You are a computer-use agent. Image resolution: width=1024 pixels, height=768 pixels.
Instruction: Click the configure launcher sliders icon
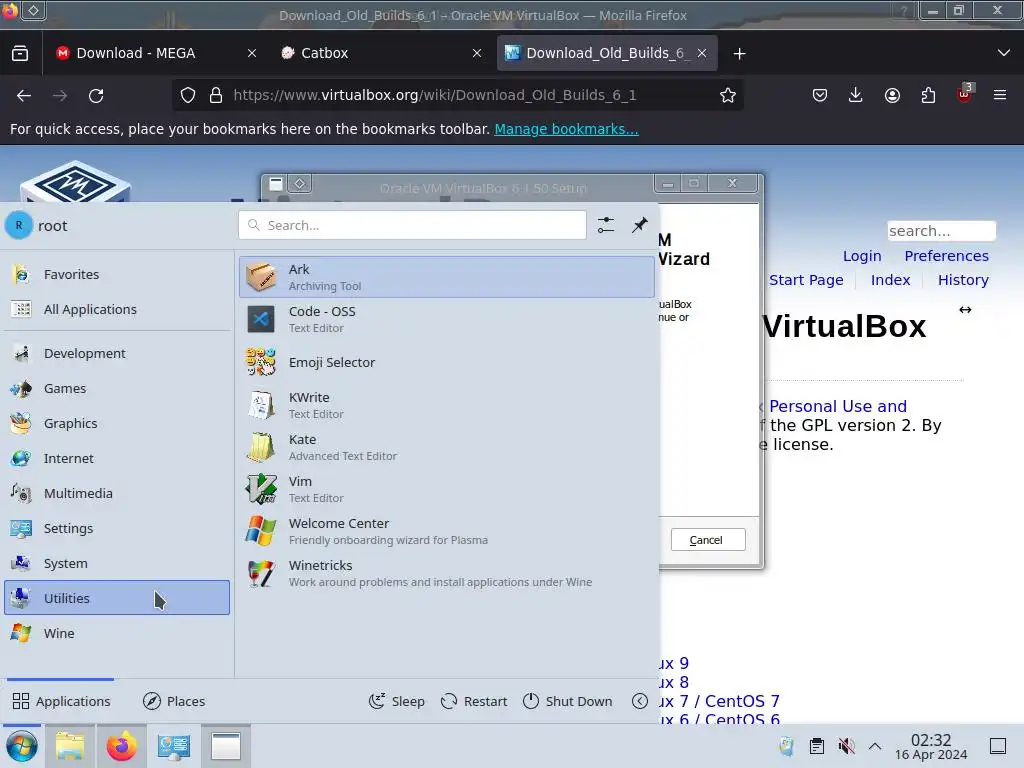point(606,225)
